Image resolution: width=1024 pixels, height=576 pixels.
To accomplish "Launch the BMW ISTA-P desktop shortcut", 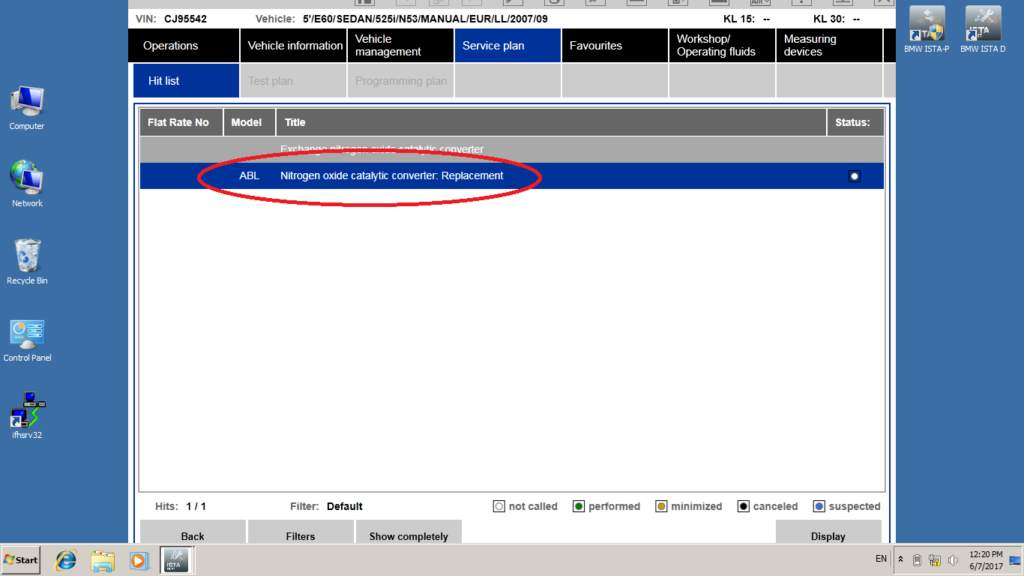I will 927,29.
